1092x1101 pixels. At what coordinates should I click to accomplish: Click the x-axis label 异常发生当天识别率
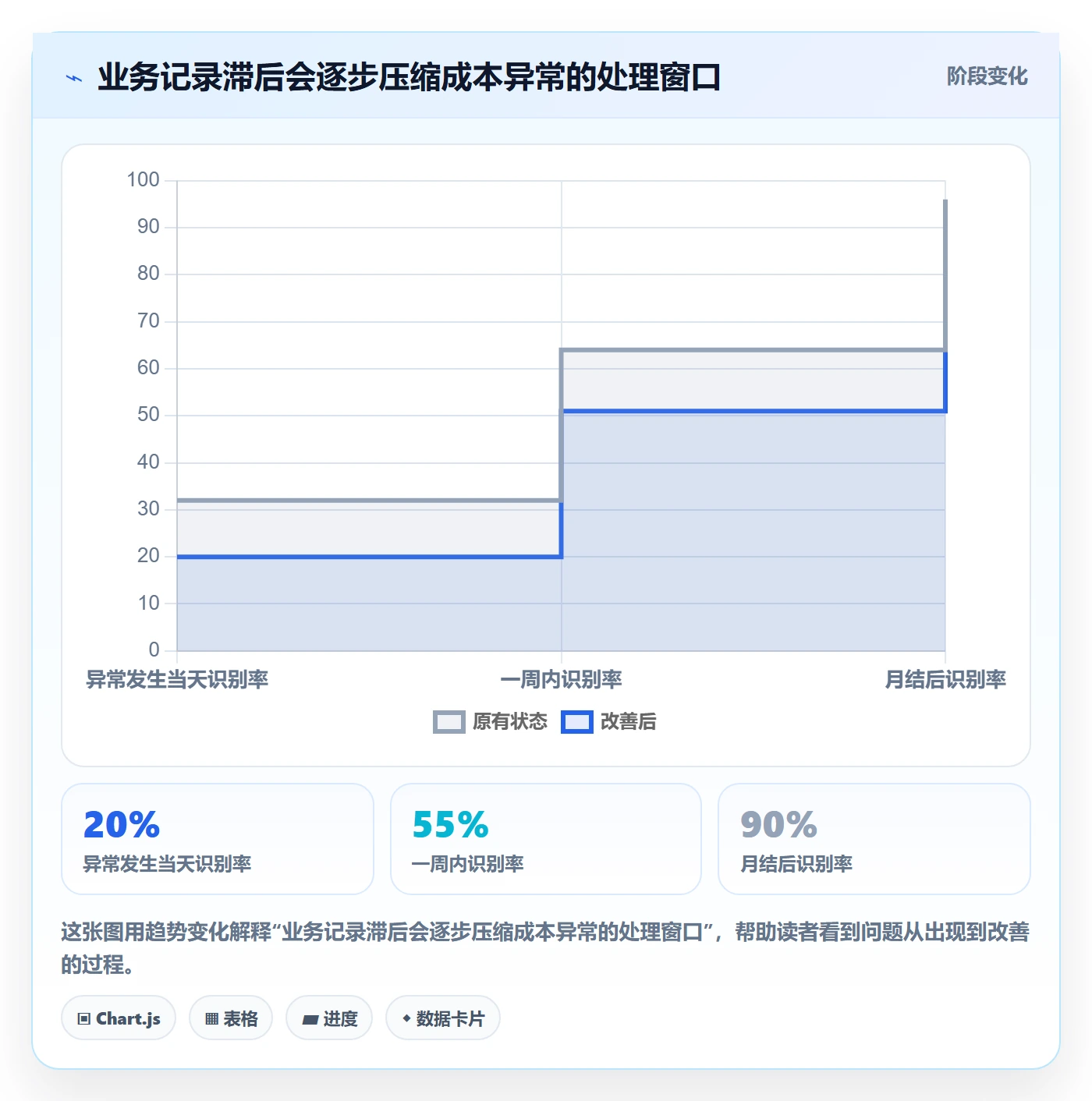[x=177, y=680]
